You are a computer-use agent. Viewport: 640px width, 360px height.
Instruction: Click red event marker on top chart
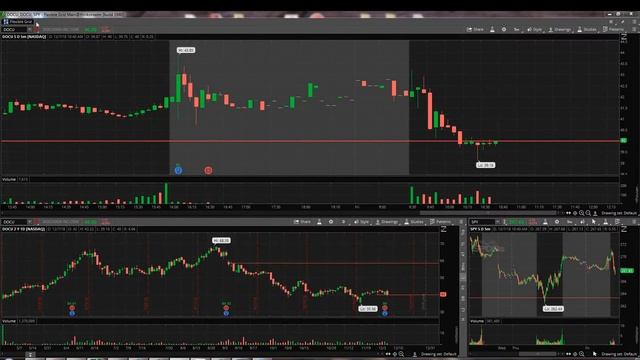[x=208, y=170]
